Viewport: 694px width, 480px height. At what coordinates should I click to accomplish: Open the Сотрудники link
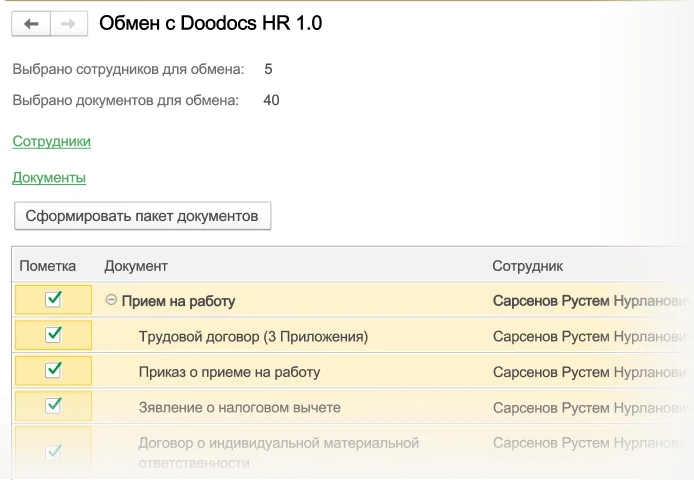[x=51, y=141]
